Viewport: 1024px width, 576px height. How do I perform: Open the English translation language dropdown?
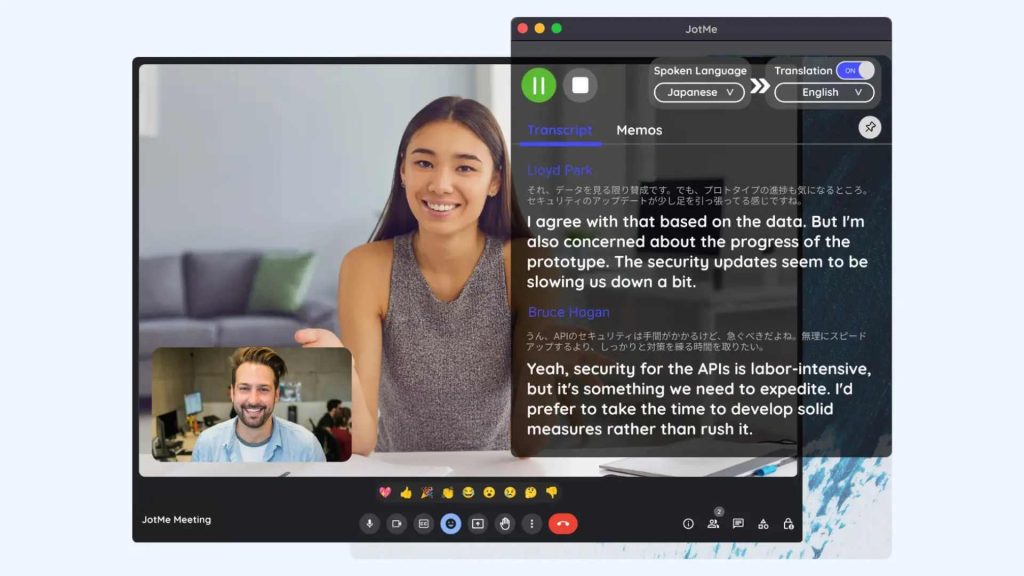coord(824,92)
